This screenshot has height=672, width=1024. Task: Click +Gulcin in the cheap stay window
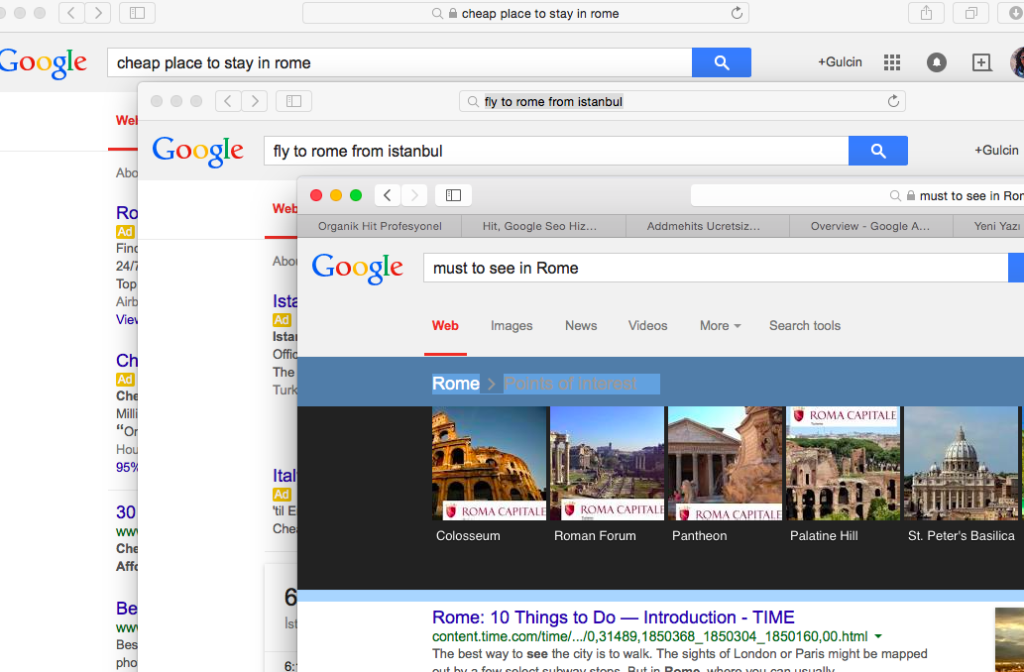click(840, 62)
